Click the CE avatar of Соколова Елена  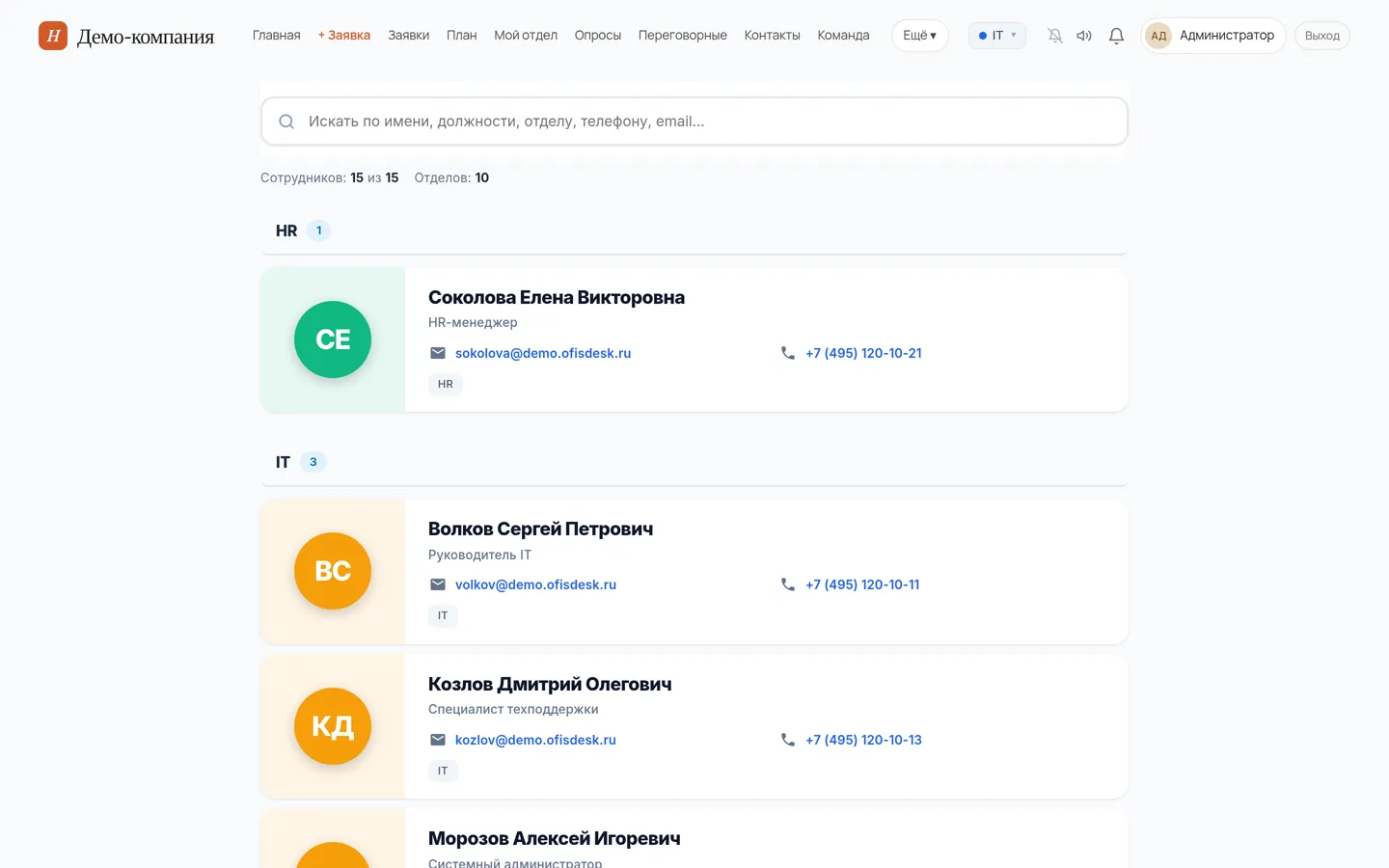[x=333, y=339]
